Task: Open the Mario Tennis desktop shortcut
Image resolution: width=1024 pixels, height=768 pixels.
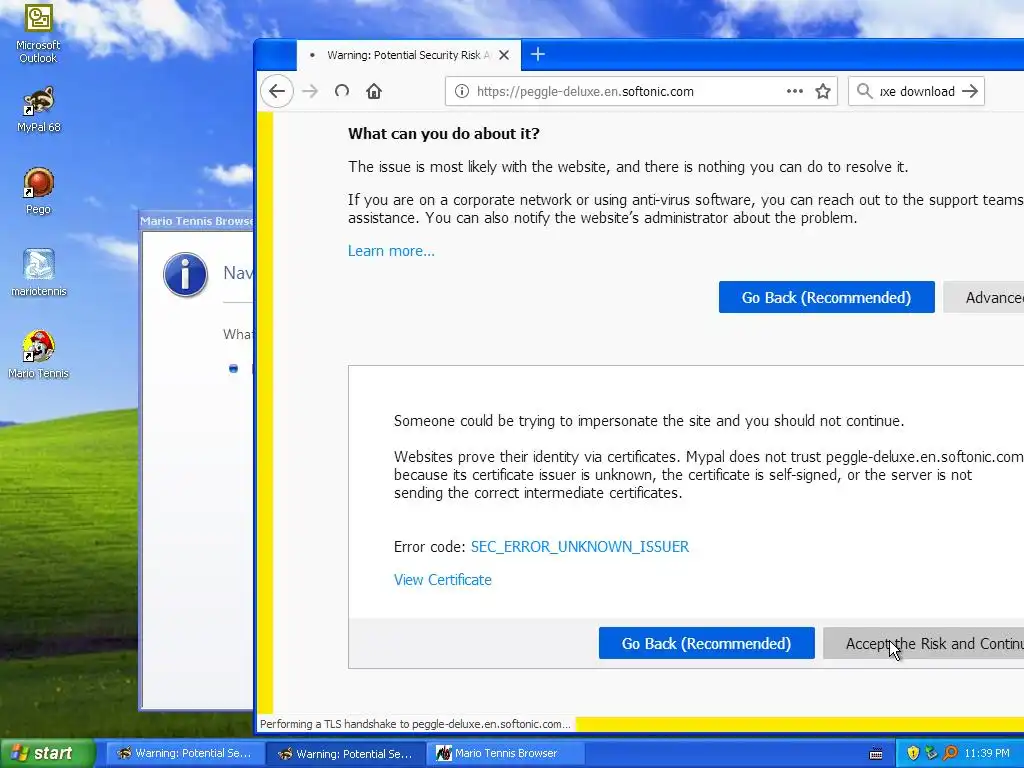Action: coord(39,355)
